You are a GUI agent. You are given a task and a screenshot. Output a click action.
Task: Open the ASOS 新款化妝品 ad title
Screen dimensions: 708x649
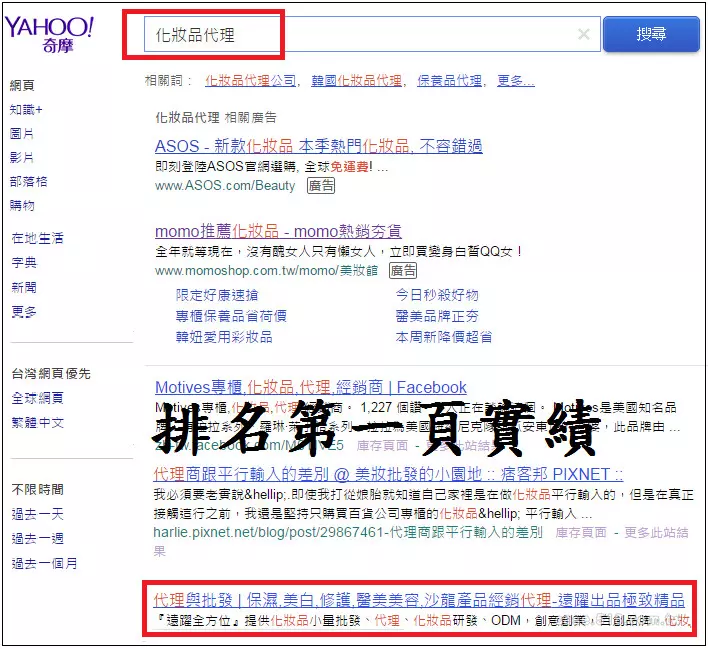pyautogui.click(x=319, y=146)
